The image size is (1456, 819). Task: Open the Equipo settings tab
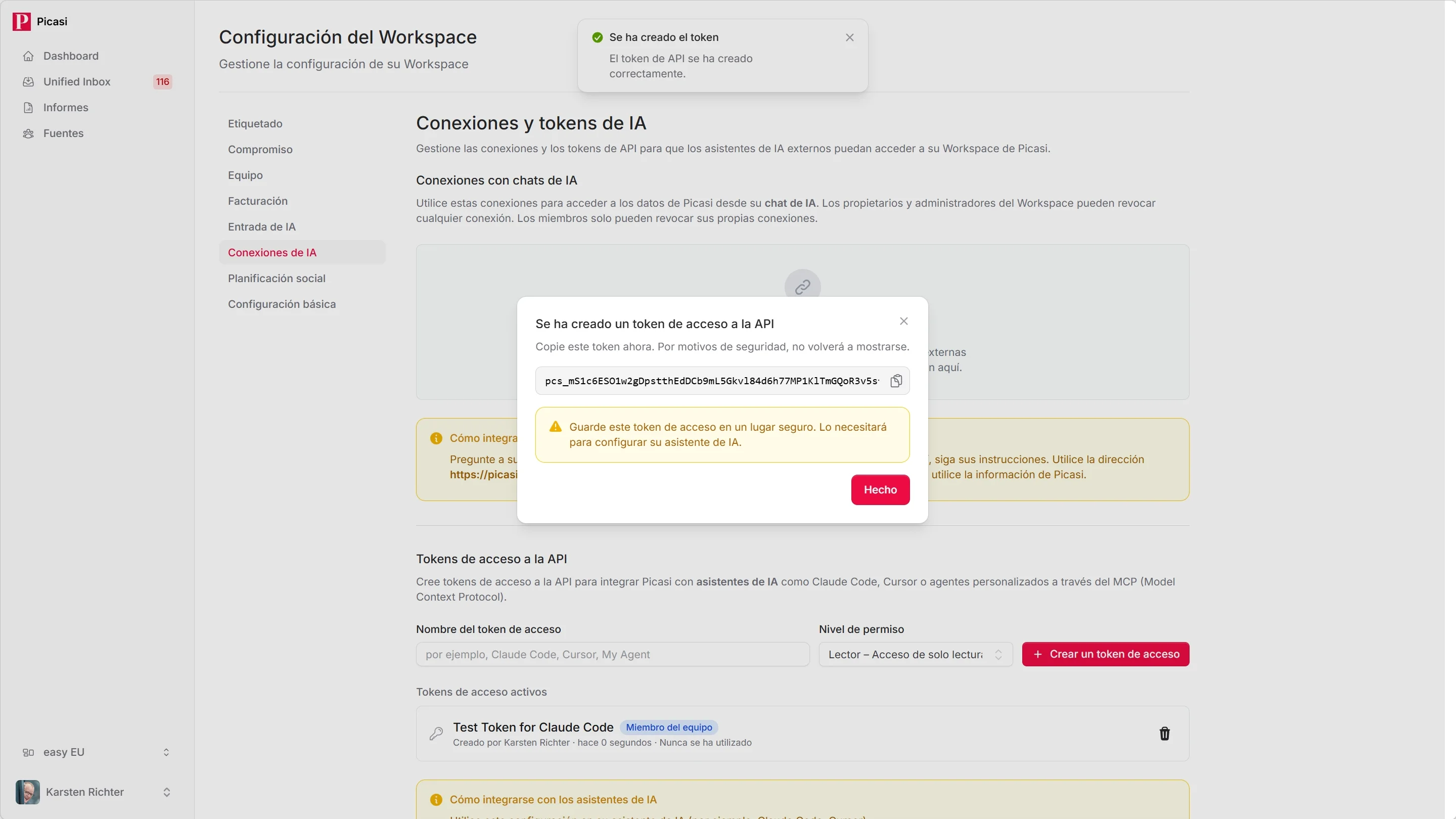[x=302, y=175]
